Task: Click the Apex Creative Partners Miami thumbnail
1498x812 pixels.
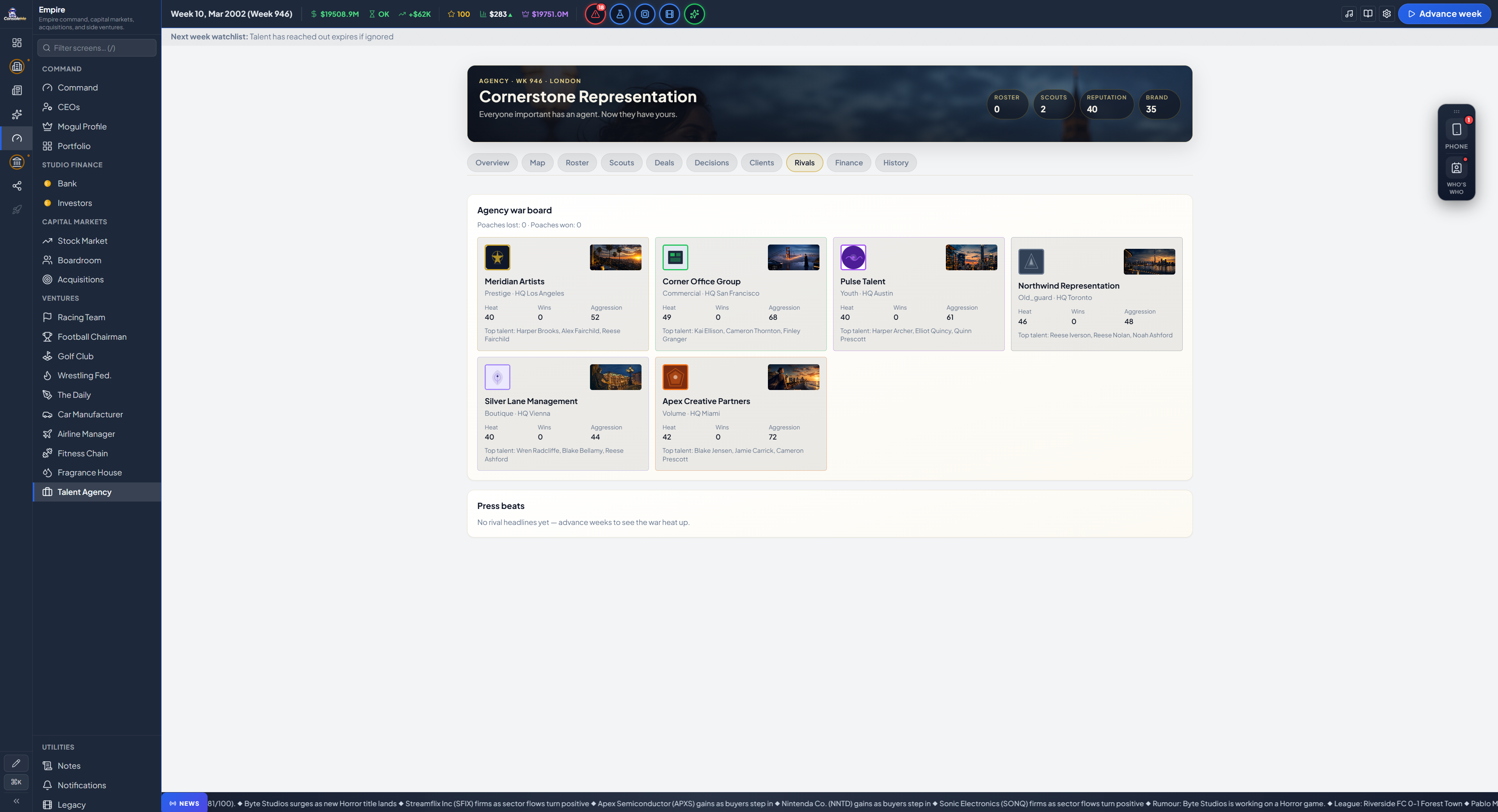Action: point(793,377)
